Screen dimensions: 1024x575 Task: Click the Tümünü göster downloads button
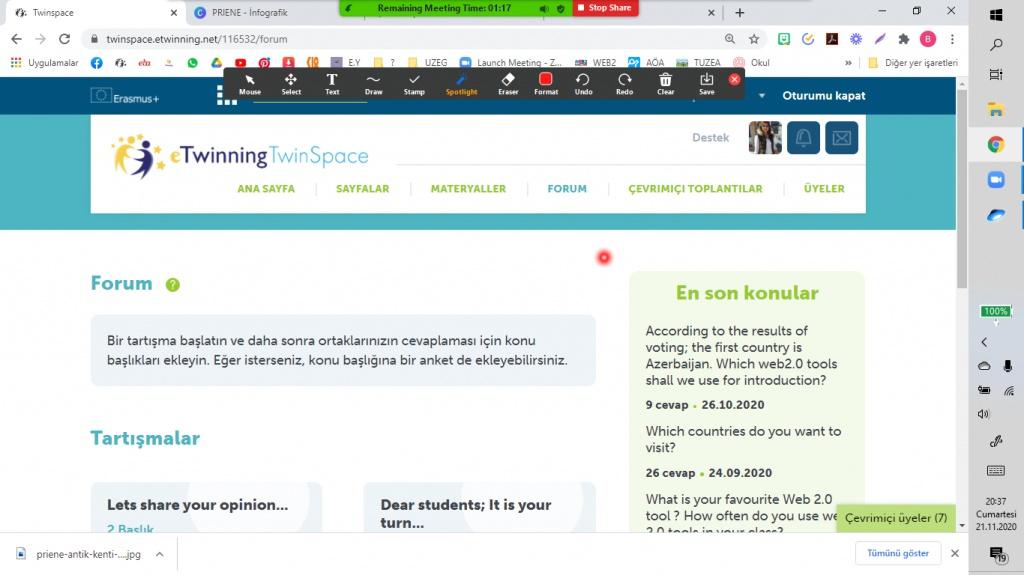click(898, 553)
